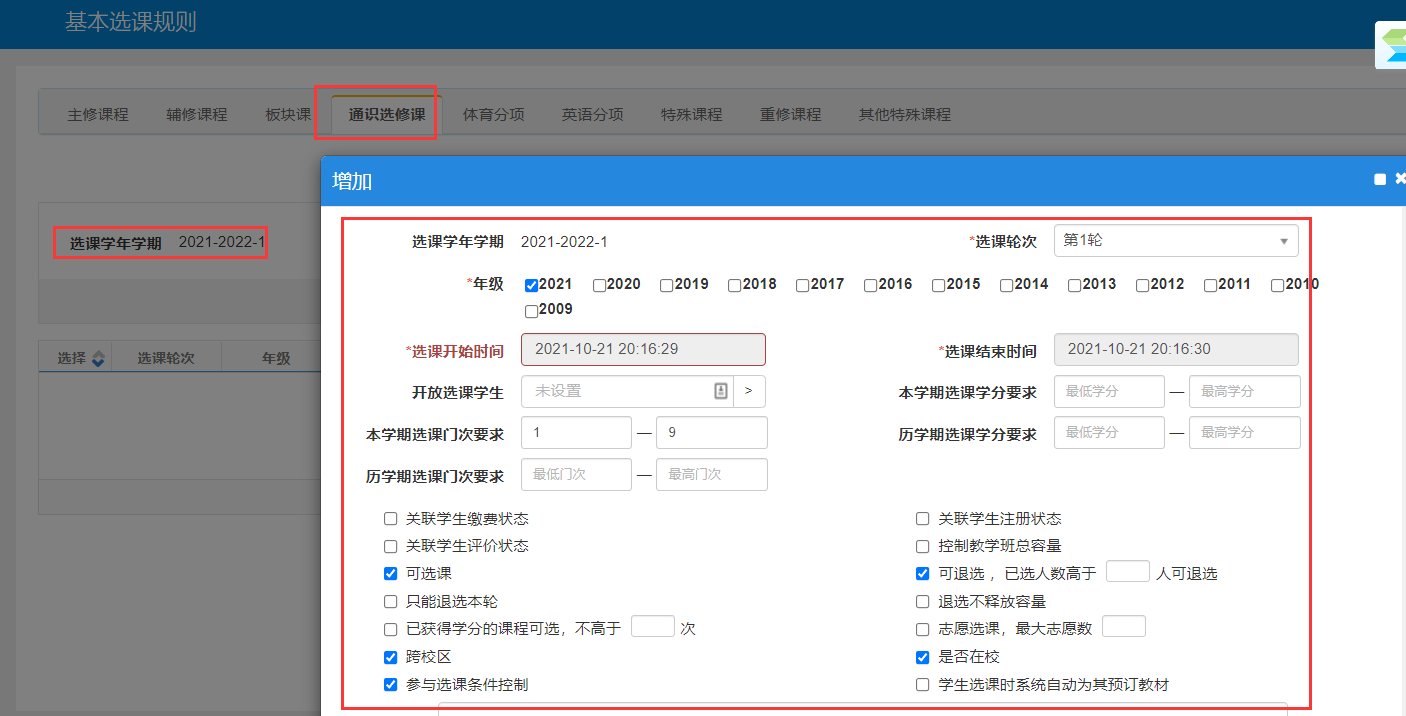Click the sort icon in 选择 column header
Screen dimensions: 1406x716
(98, 359)
